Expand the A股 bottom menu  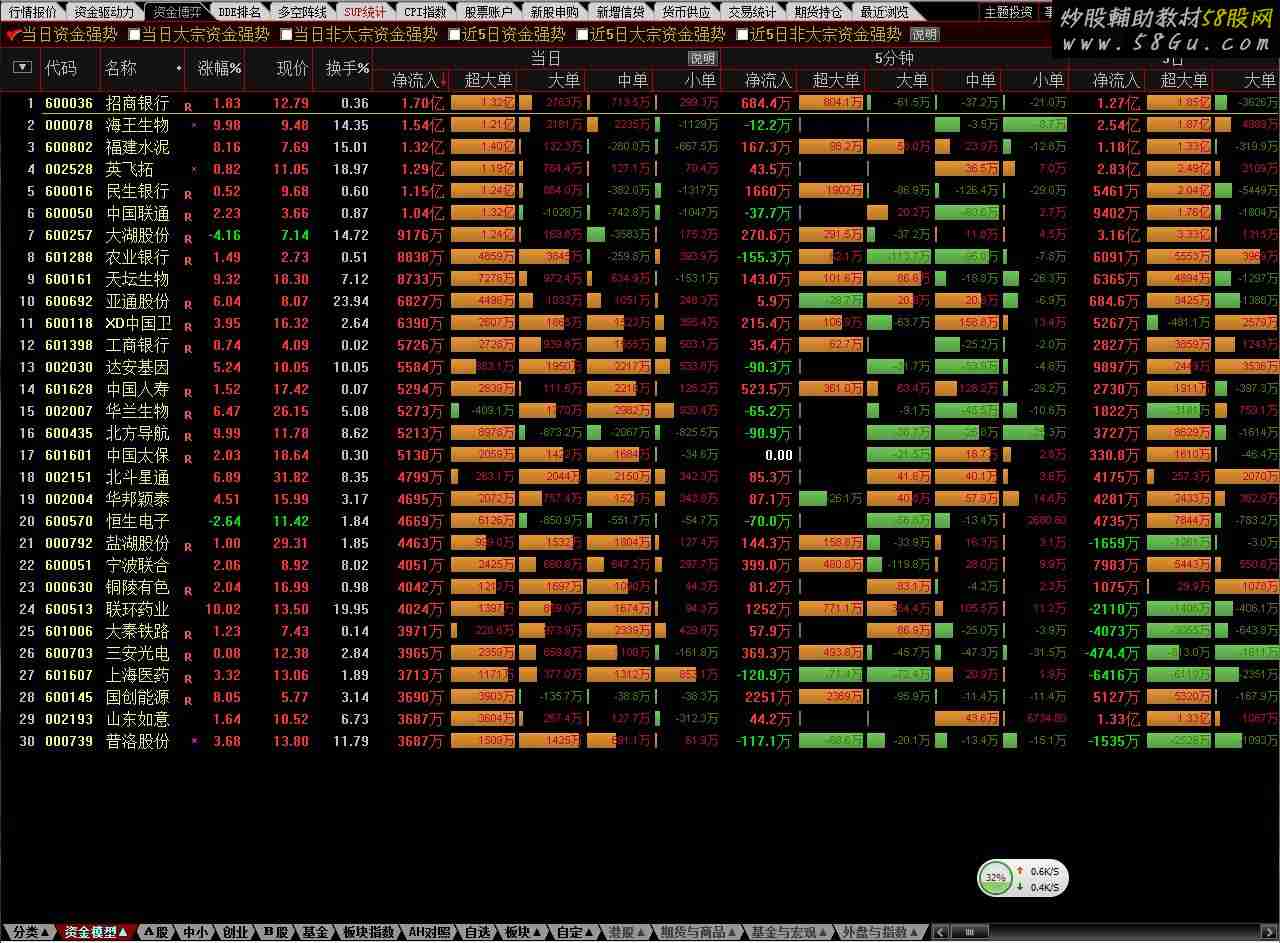click(157, 932)
